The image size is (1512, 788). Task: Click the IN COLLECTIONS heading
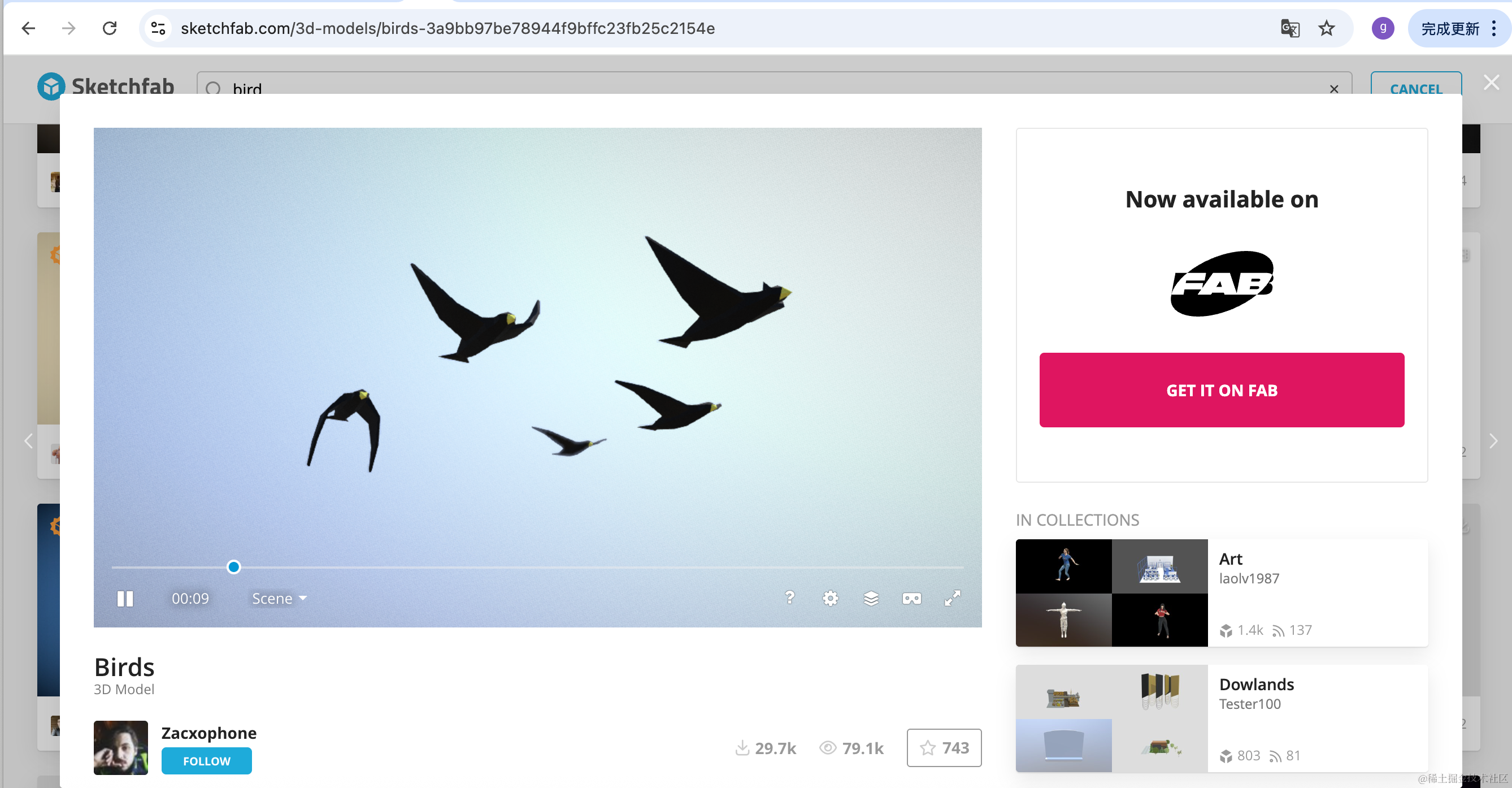click(x=1077, y=519)
